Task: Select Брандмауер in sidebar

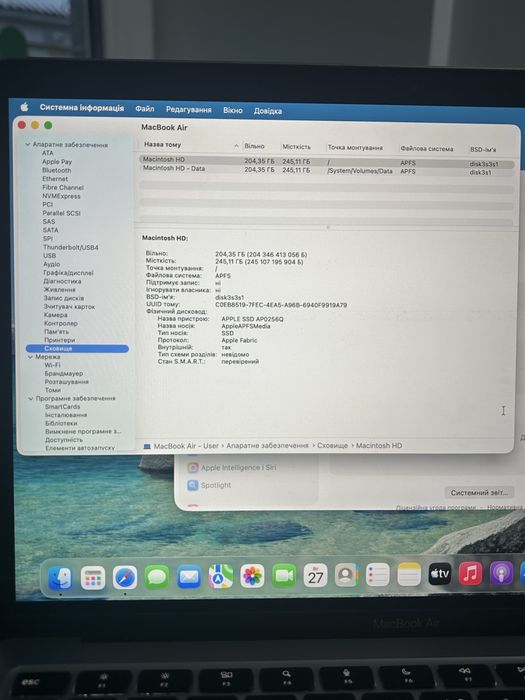Action: coord(63,373)
